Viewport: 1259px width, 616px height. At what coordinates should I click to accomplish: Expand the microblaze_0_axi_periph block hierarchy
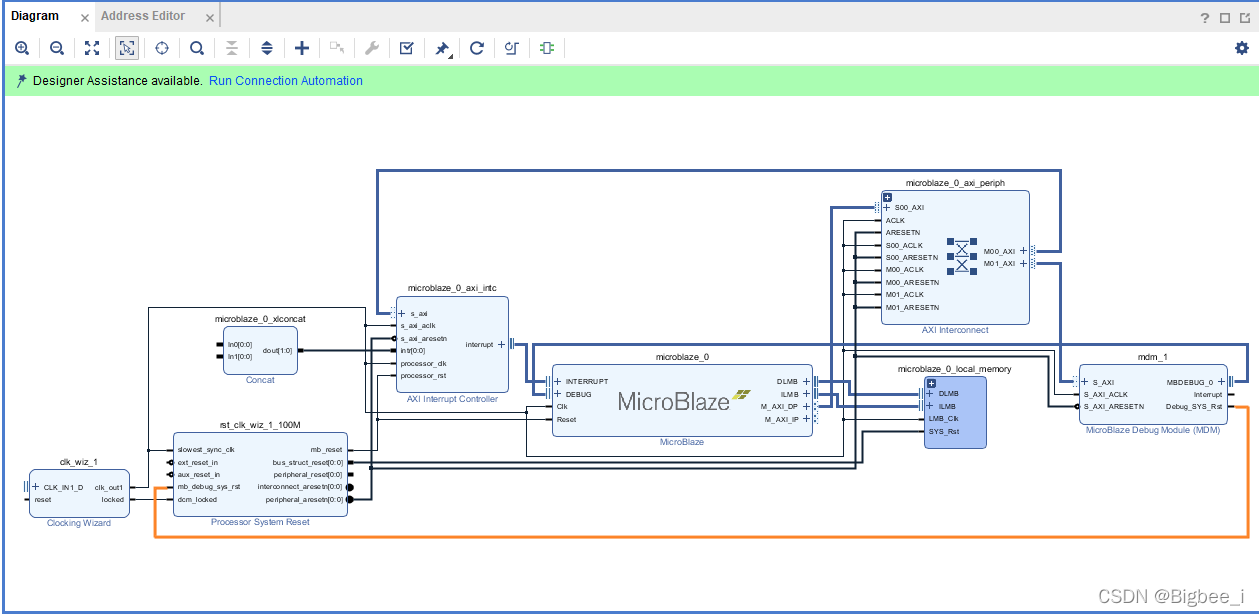[x=887, y=196]
